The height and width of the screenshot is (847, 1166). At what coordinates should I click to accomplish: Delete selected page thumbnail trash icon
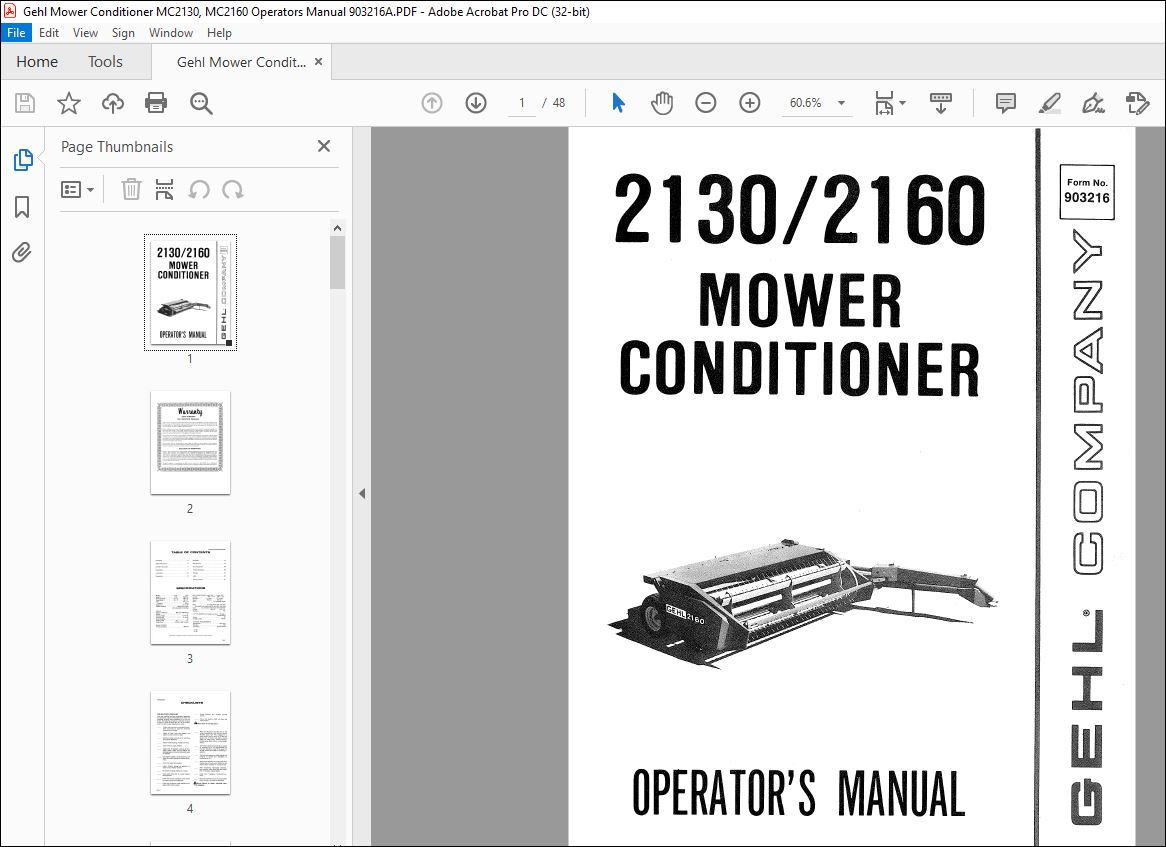(x=131, y=190)
